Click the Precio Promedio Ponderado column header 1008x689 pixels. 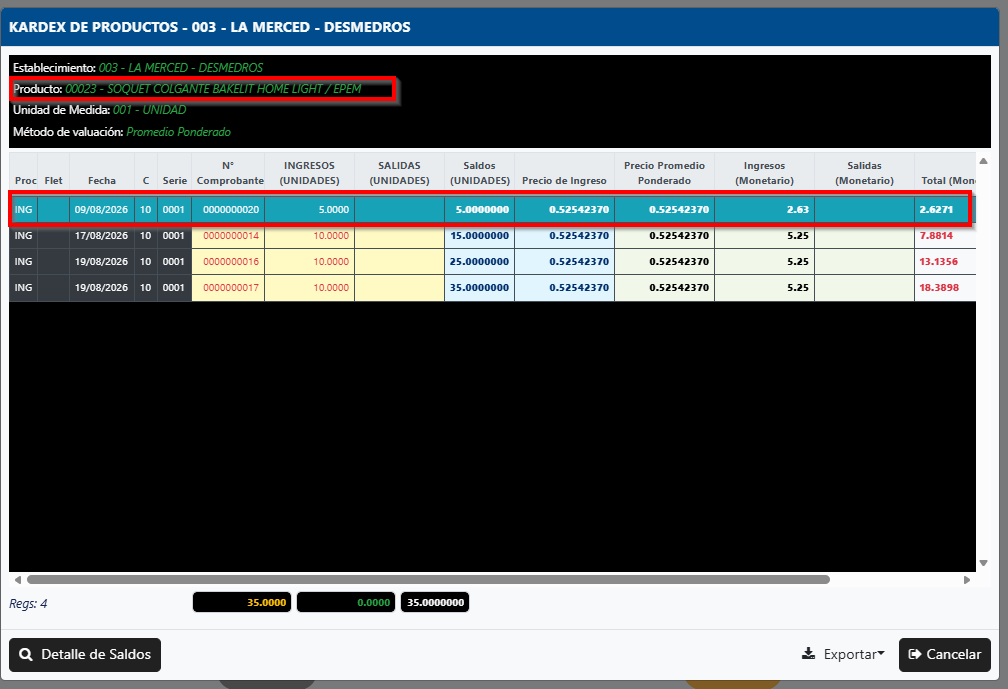664,172
